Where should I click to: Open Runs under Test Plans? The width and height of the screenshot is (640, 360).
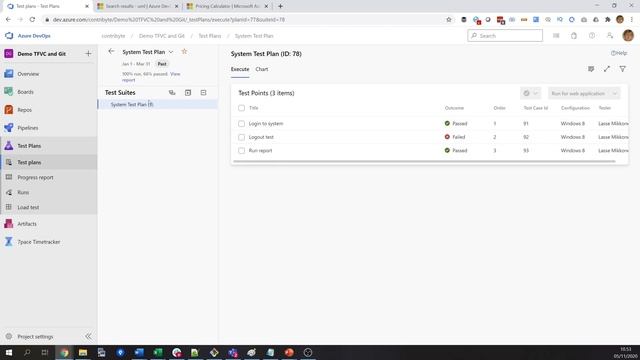click(x=23, y=192)
